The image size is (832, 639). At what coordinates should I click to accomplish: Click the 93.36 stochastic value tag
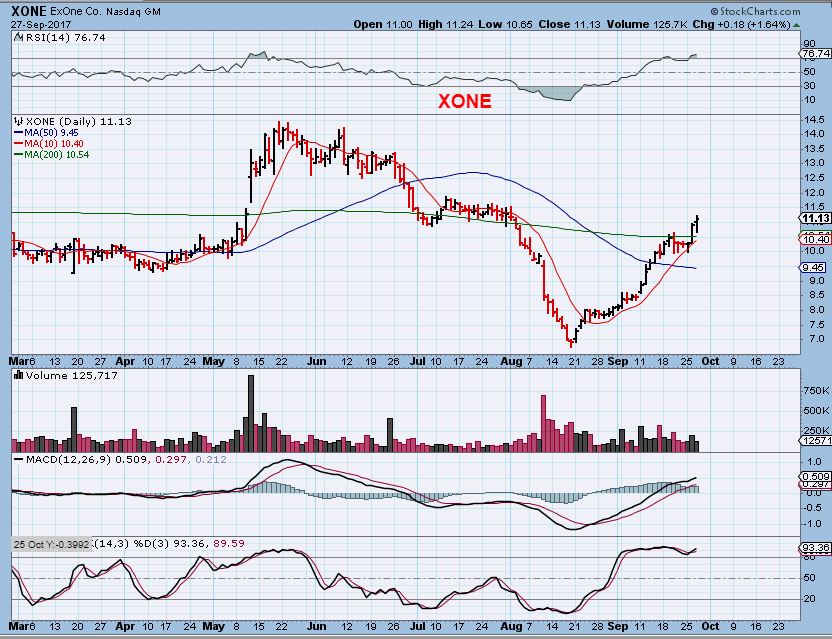coord(815,548)
